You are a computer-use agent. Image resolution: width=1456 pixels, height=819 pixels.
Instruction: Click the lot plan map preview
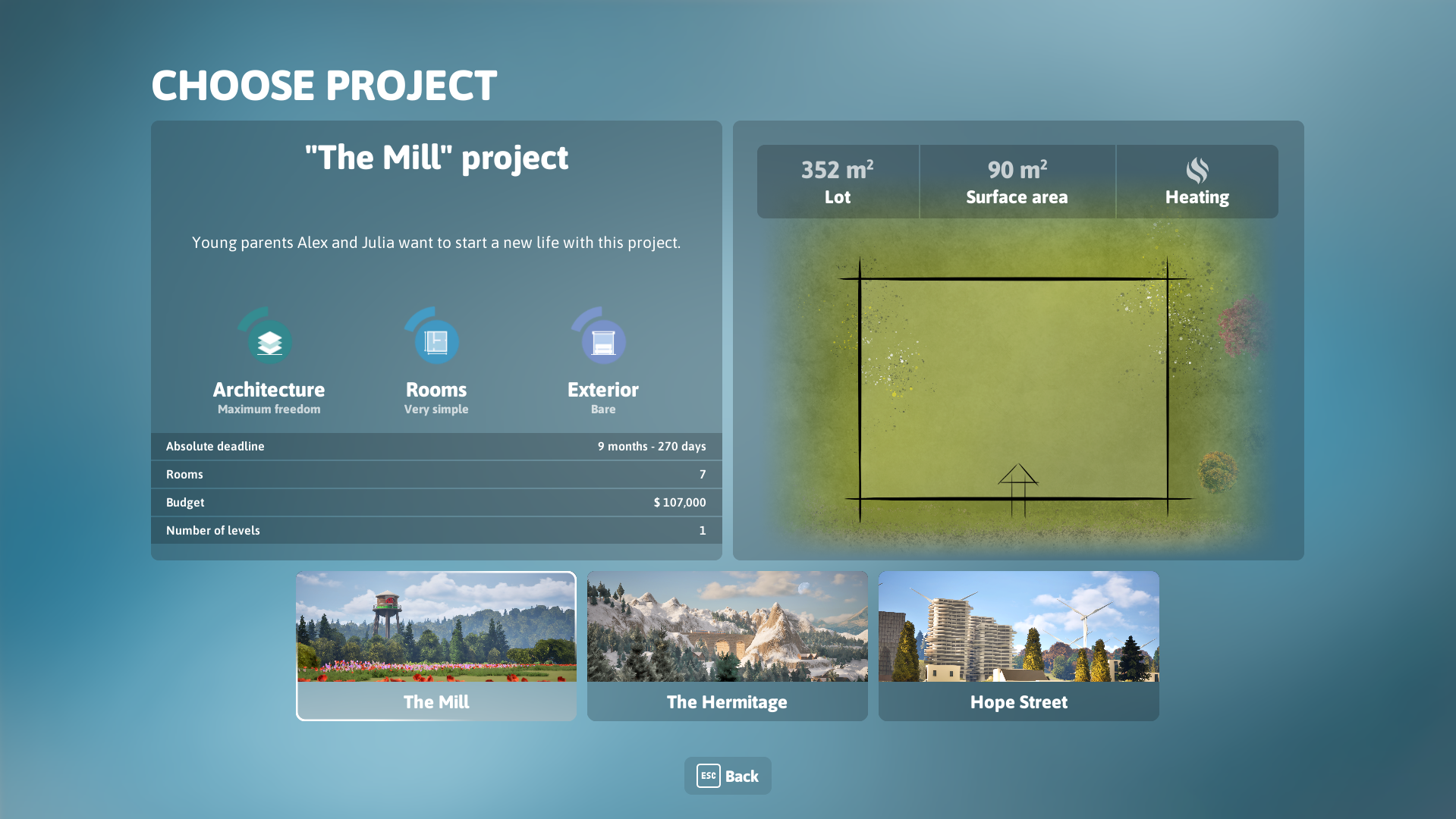[1018, 387]
